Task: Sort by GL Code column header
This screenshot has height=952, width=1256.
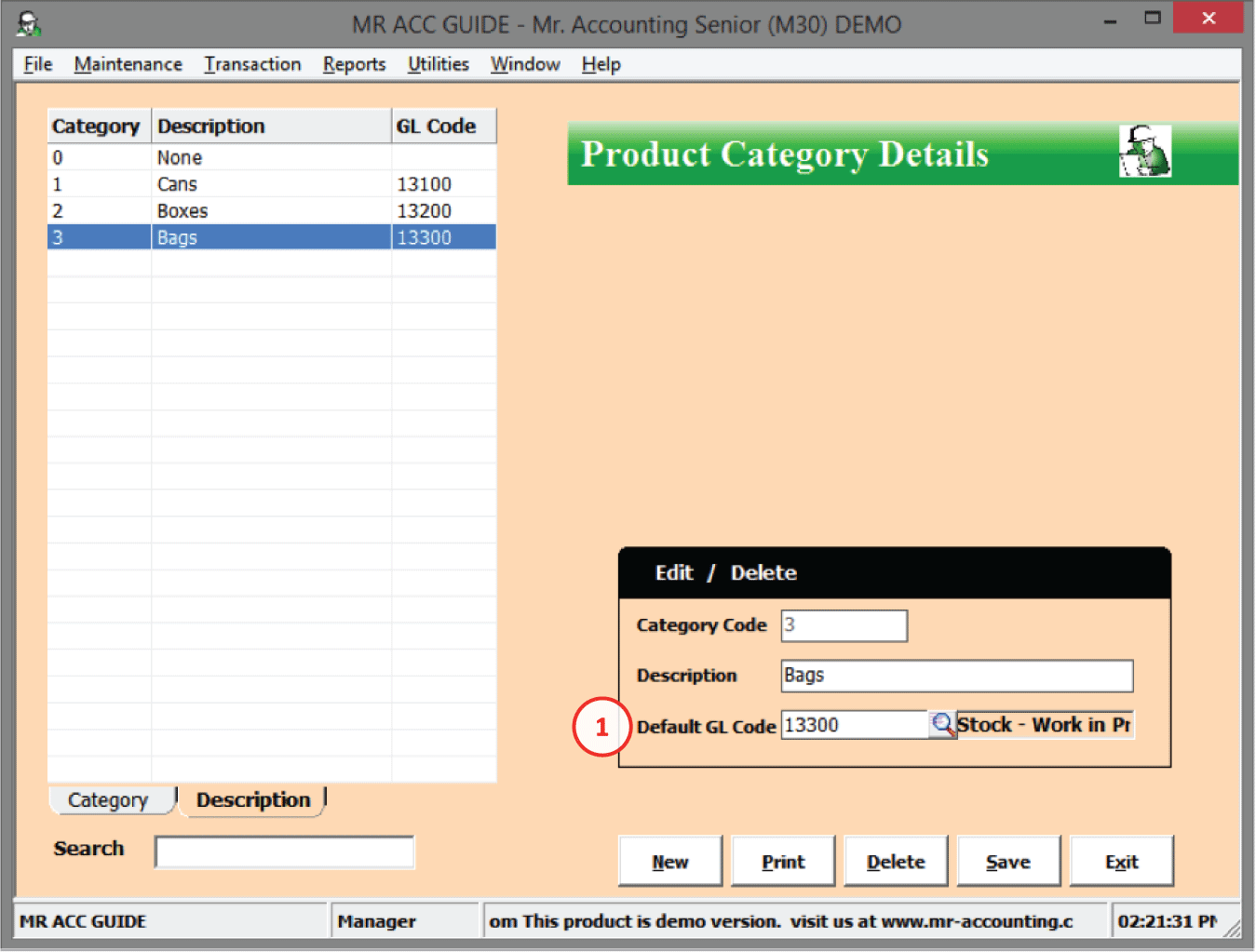Action: 442,127
